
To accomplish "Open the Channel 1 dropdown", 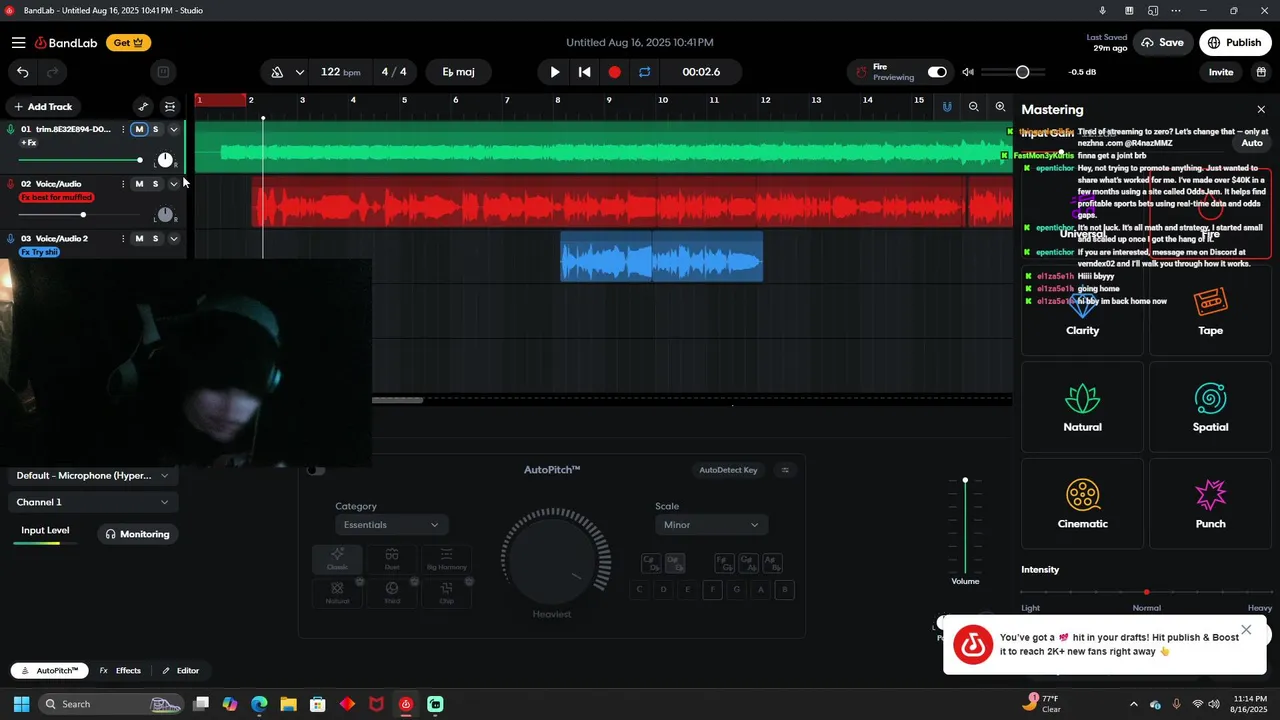I will [x=93, y=502].
